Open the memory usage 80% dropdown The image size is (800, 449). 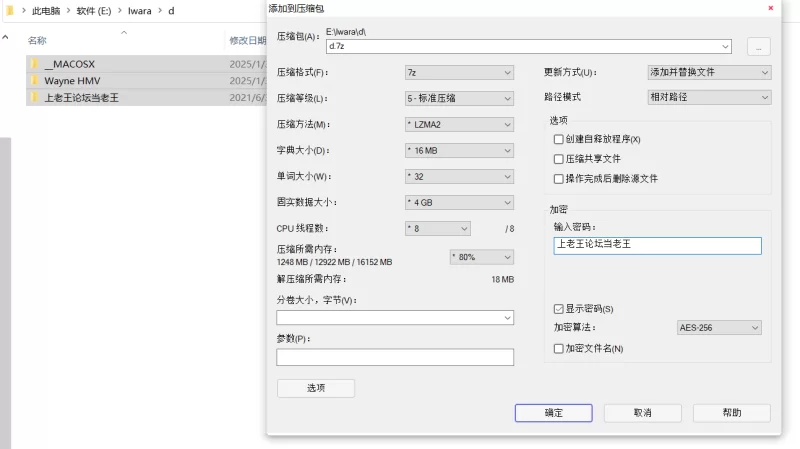pos(482,257)
